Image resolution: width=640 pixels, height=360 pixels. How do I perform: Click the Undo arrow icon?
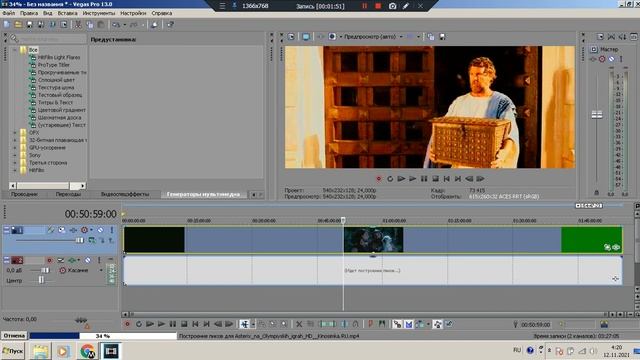116,25
